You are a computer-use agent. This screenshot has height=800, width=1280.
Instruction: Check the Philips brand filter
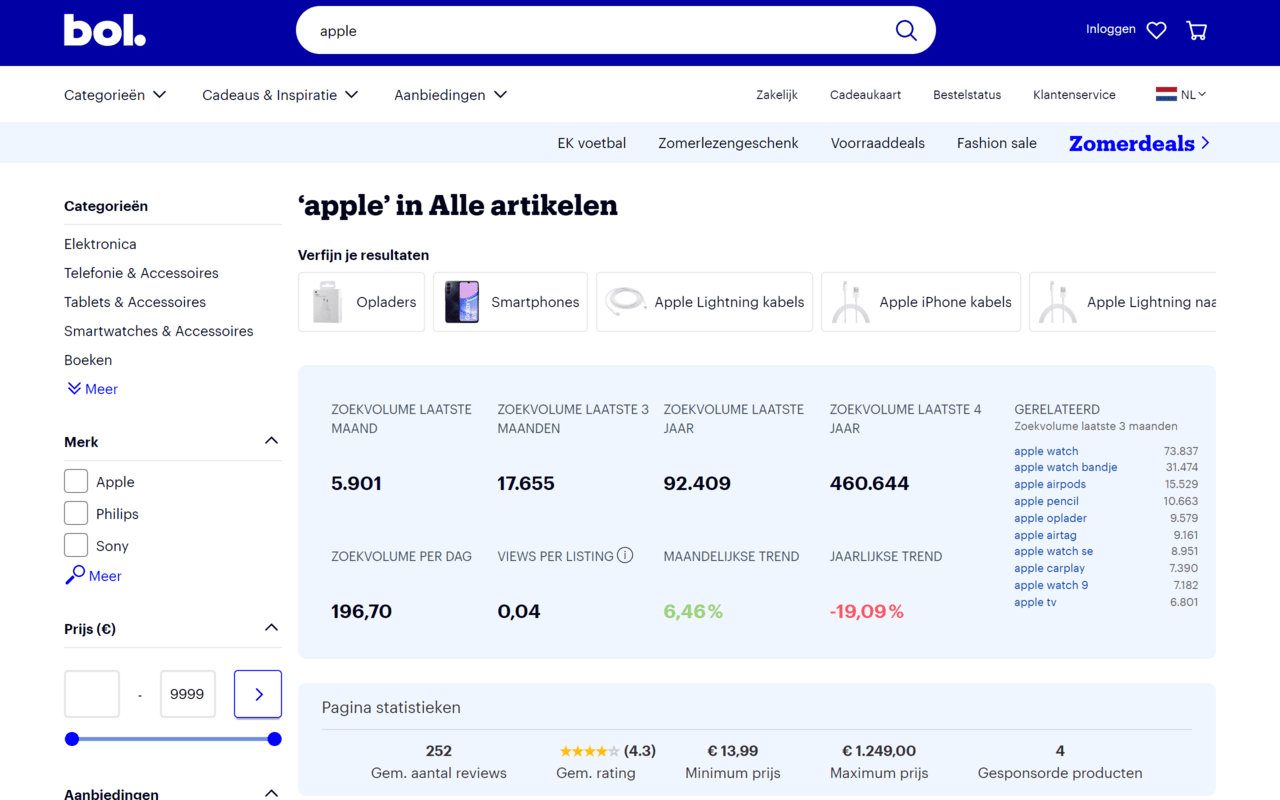coord(75,513)
